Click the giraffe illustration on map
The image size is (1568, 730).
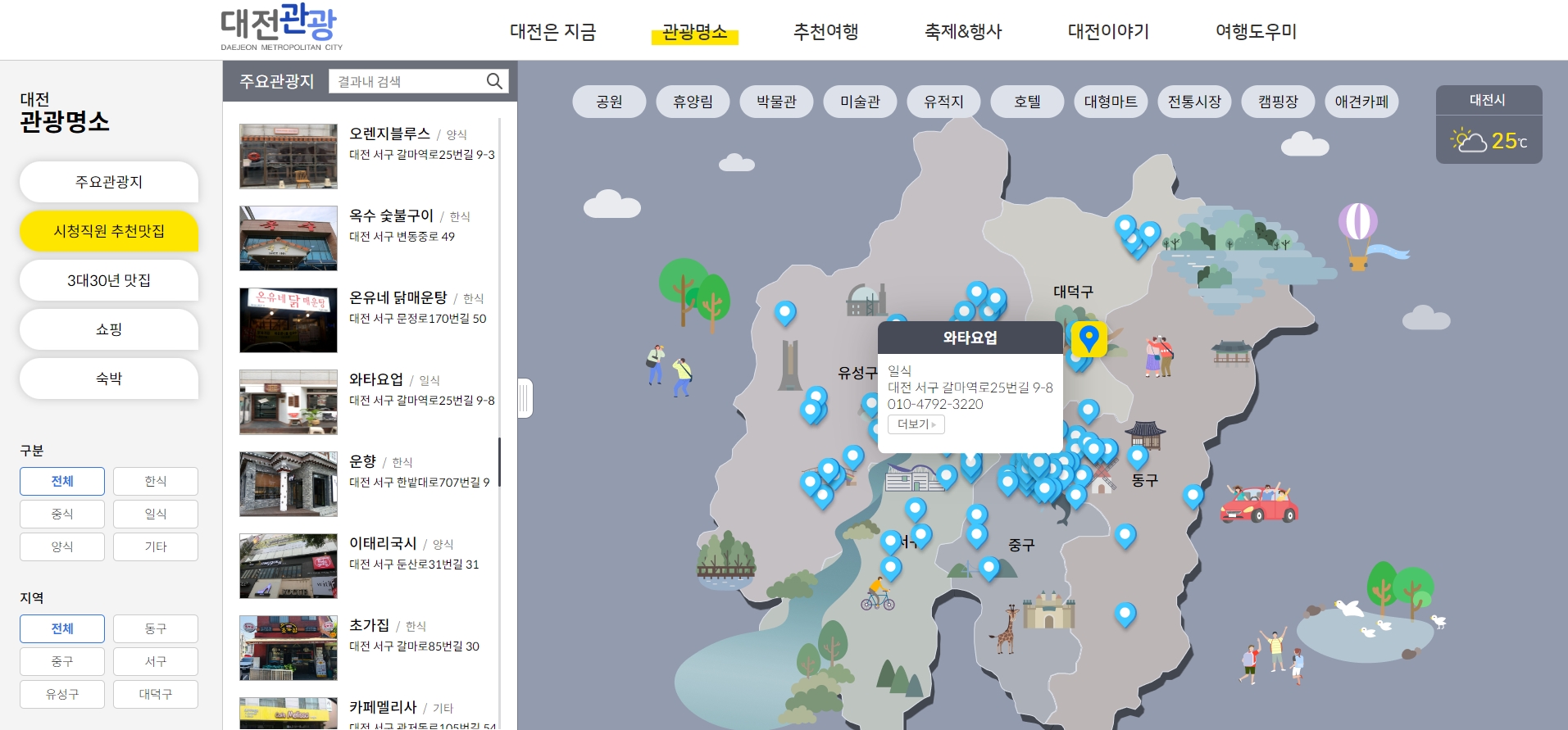click(x=1005, y=628)
